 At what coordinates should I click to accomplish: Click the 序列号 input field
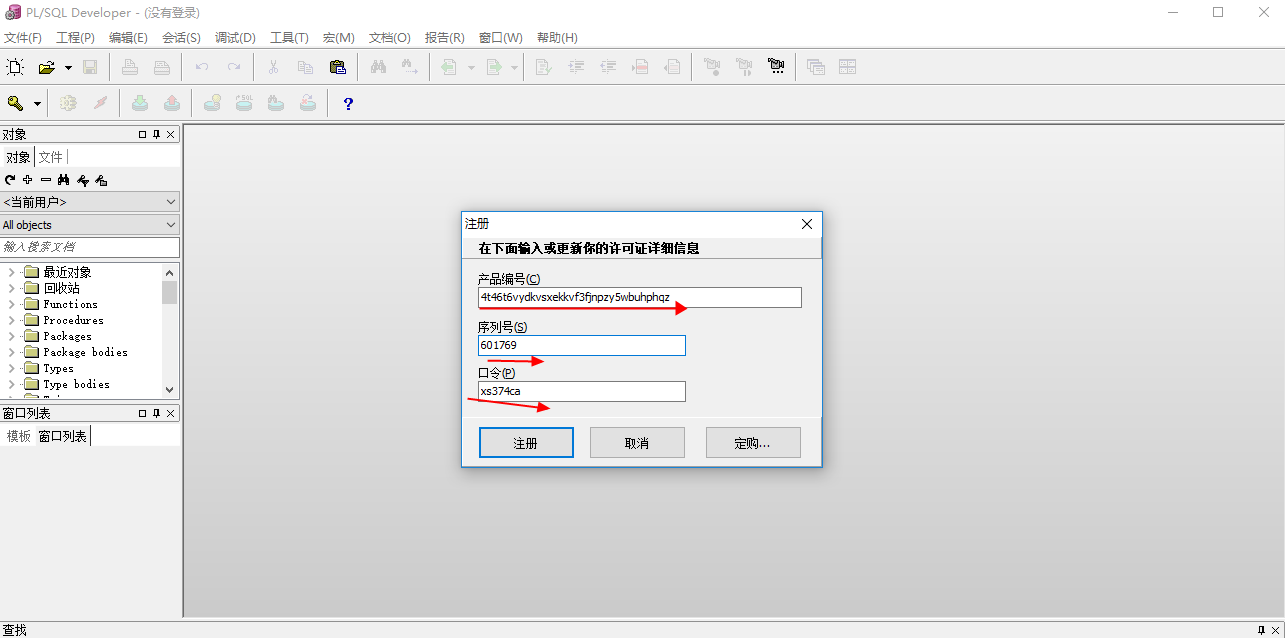(x=582, y=345)
